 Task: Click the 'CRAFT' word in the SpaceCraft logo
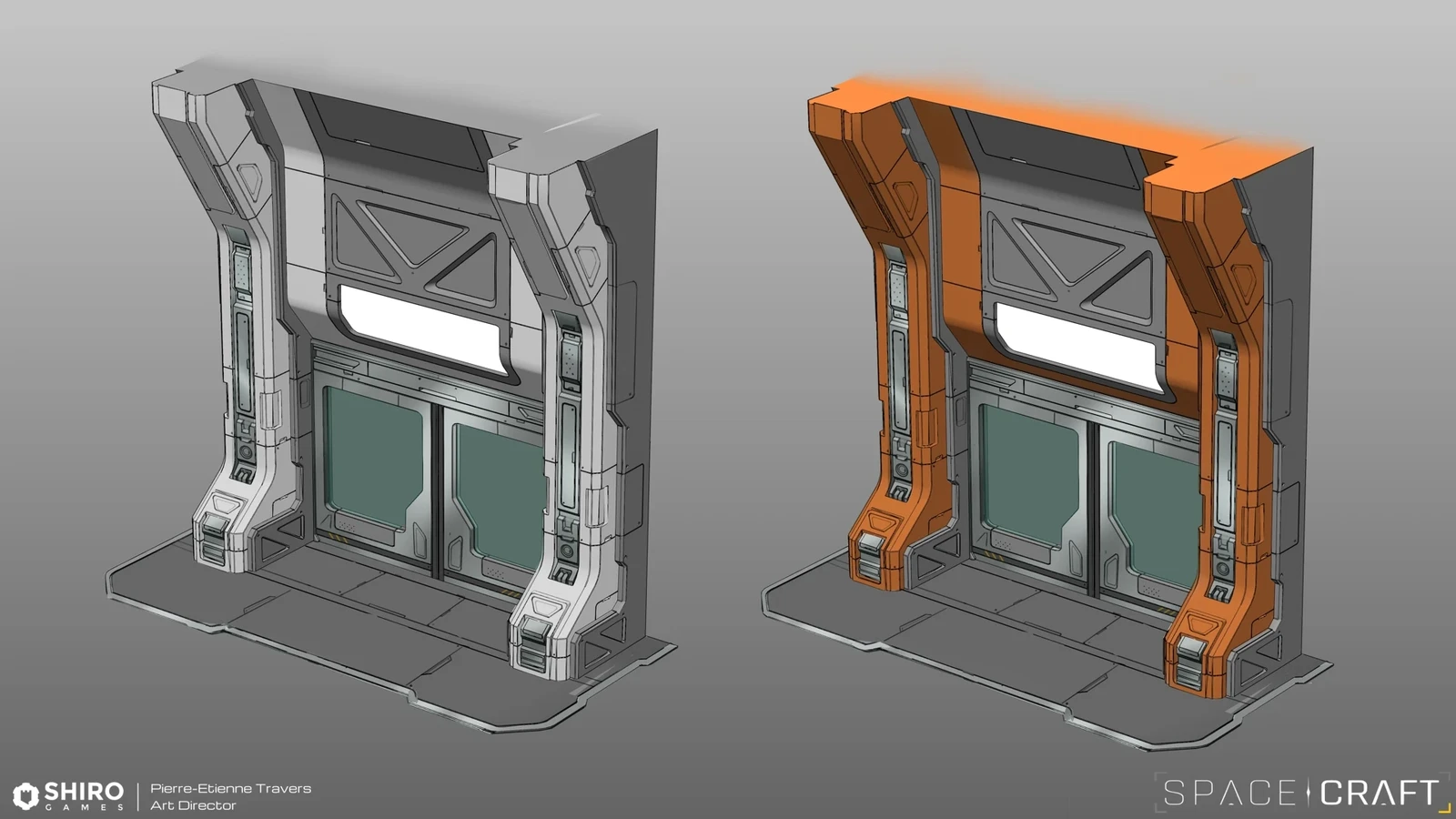point(1378,794)
